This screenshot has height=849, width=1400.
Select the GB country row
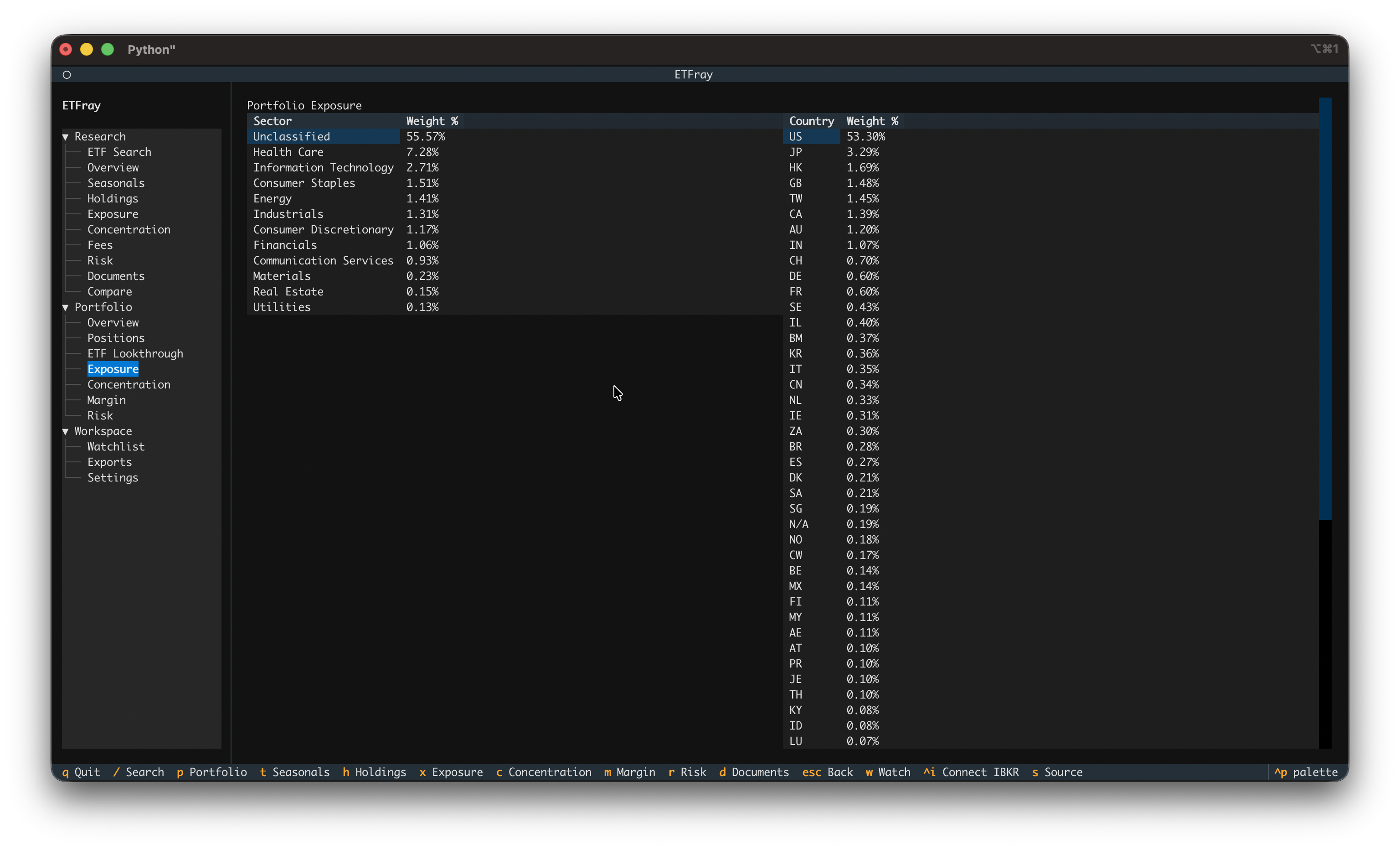click(1050, 183)
